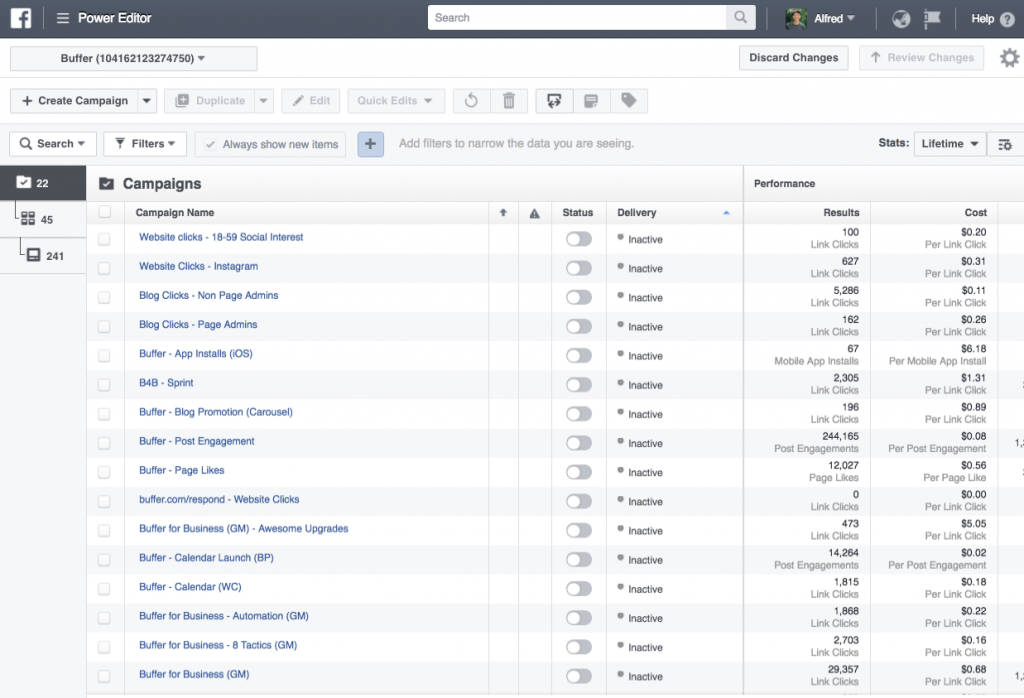
Task: Click the Facebook logo icon
Action: click(x=21, y=18)
